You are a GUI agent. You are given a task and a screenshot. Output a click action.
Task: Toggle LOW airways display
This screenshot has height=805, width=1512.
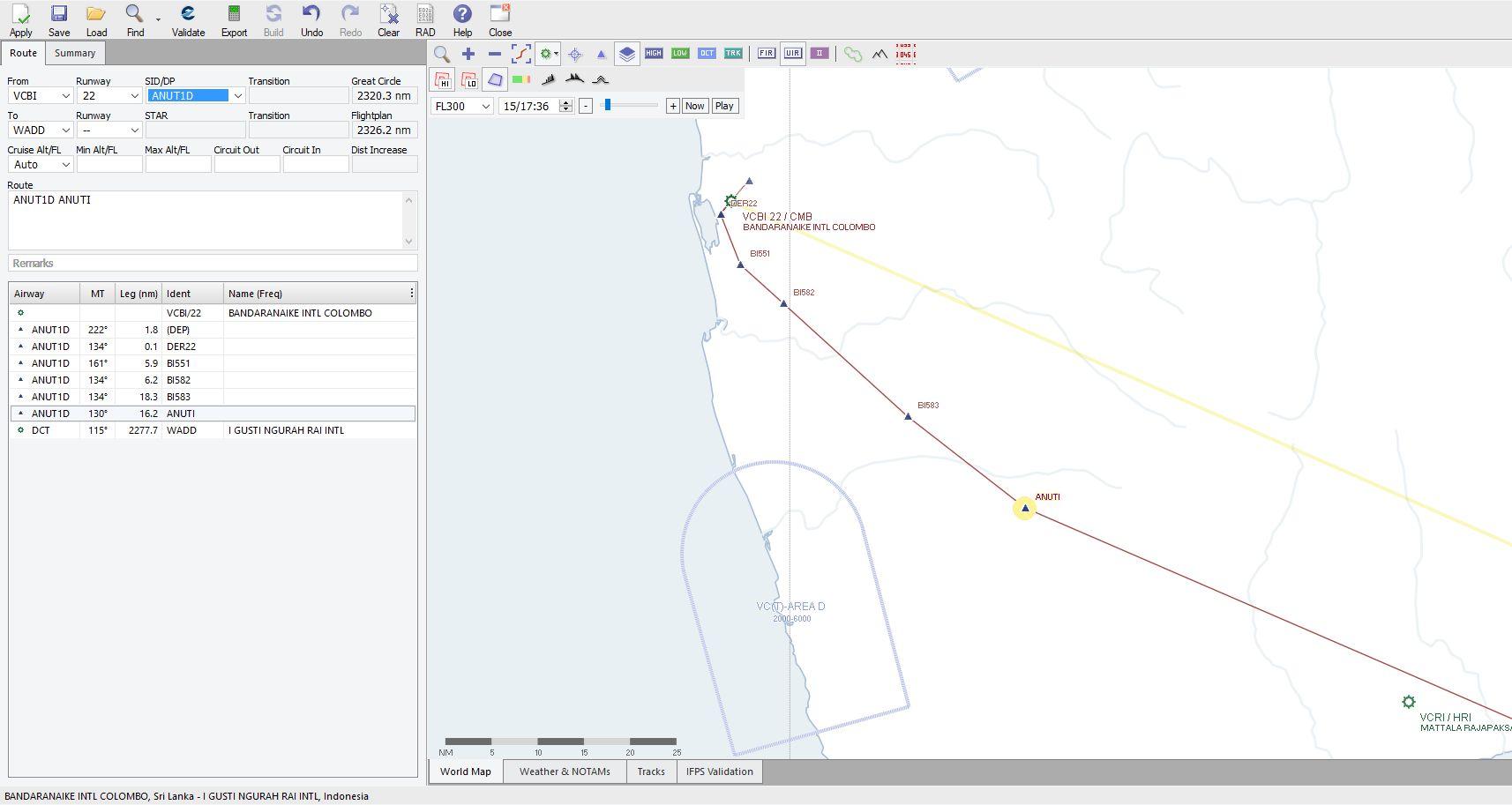680,54
